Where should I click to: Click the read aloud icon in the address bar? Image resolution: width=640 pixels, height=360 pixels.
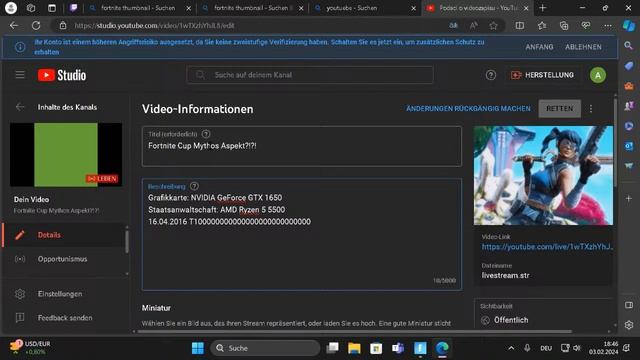[473, 25]
